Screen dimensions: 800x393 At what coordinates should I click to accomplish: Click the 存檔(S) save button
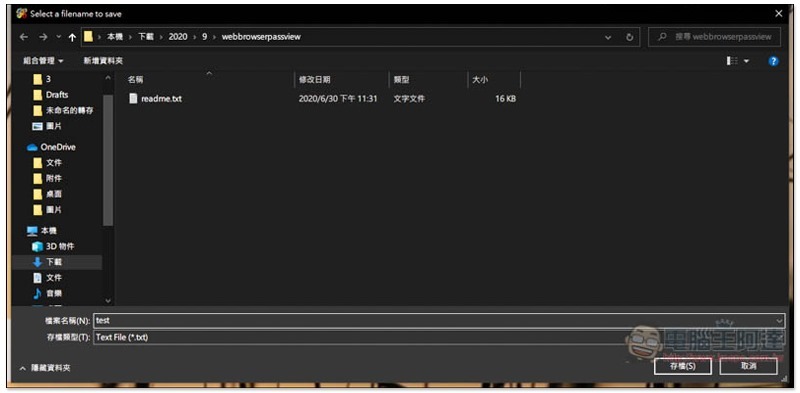(683, 366)
